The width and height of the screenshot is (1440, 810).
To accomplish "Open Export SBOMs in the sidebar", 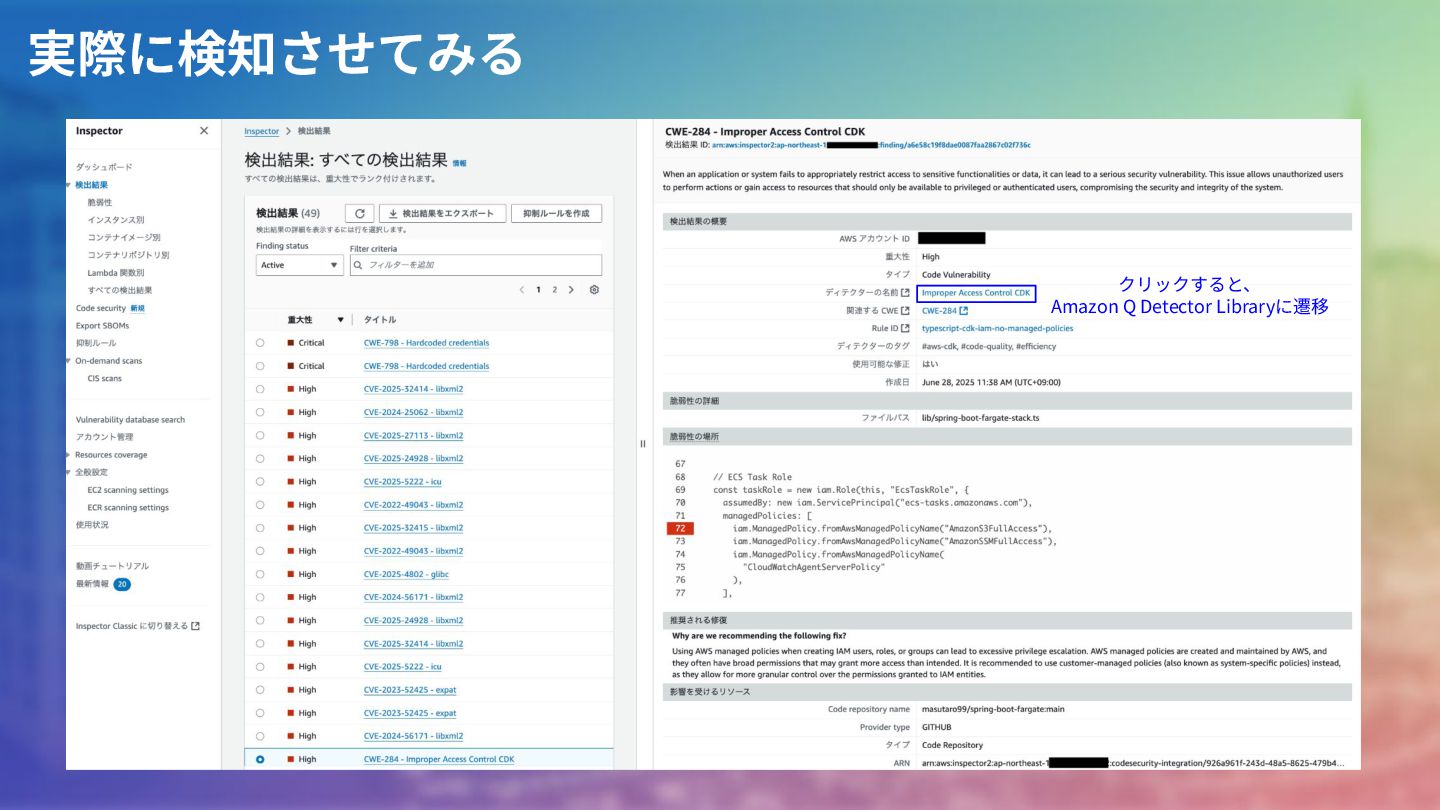I will (103, 325).
